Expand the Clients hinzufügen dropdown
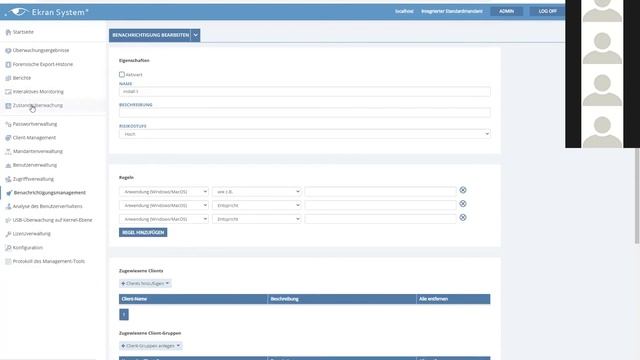This screenshot has width=640, height=360. coord(145,283)
